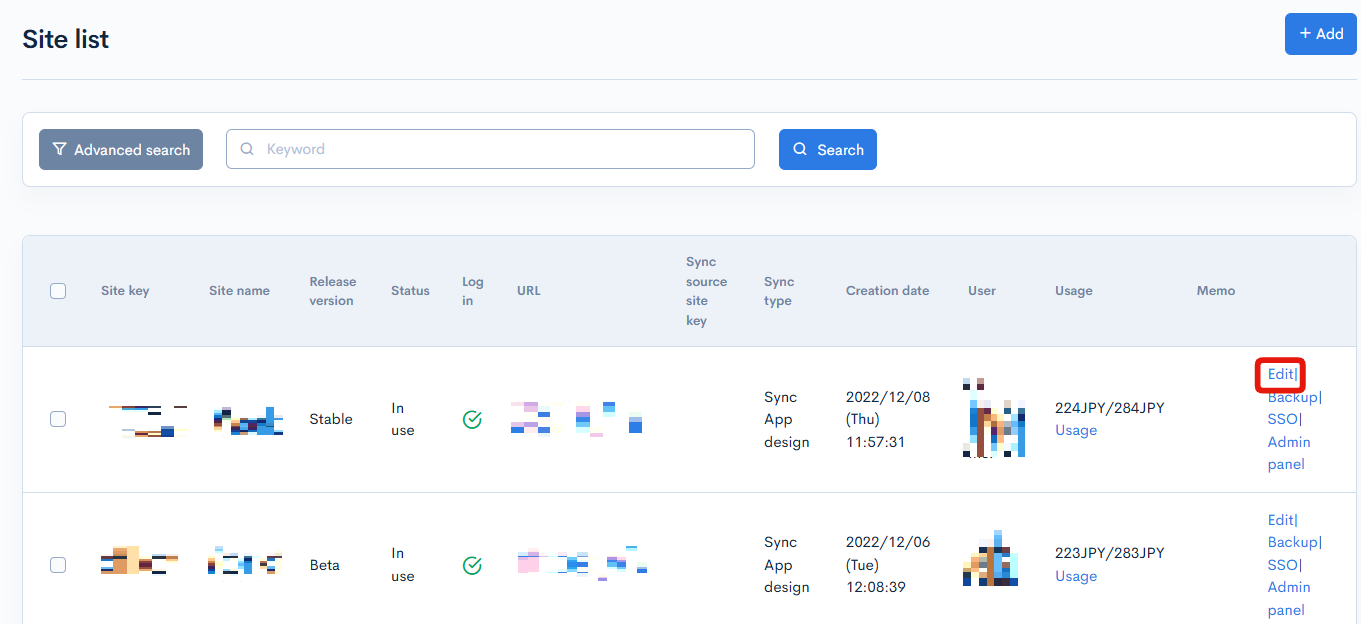Image resolution: width=1361 pixels, height=624 pixels.
Task: Click SSO link in the Stable site row
Action: click(x=1282, y=419)
